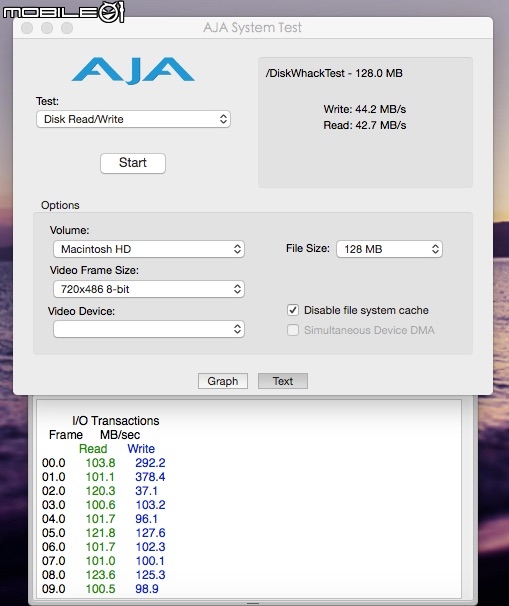Click frame 03.0 write value 103.2
Screen dimensions: 509x606
pyautogui.click(x=150, y=505)
